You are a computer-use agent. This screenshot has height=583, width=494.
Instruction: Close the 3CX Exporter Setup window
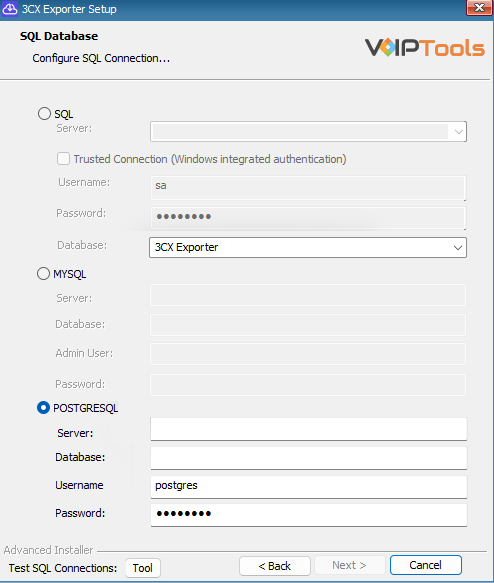pyautogui.click(x=479, y=7)
